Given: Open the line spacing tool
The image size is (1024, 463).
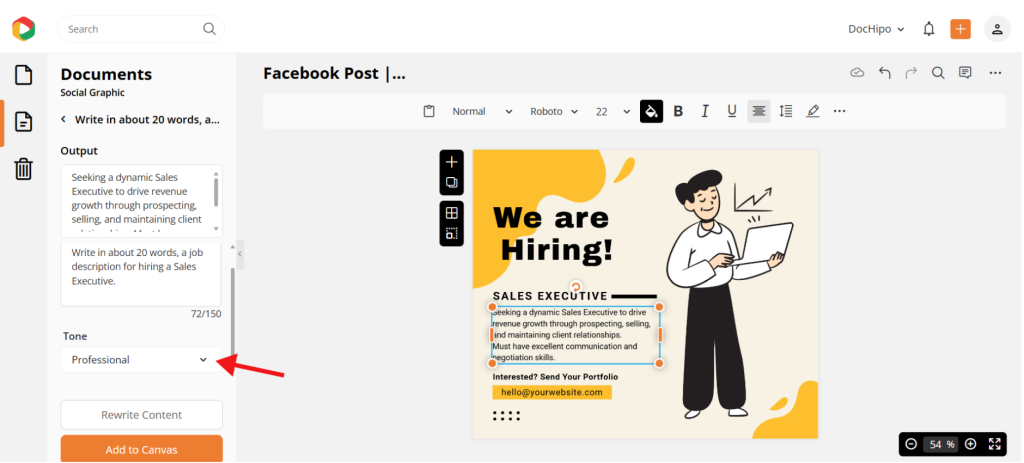Looking at the screenshot, I should coord(786,111).
